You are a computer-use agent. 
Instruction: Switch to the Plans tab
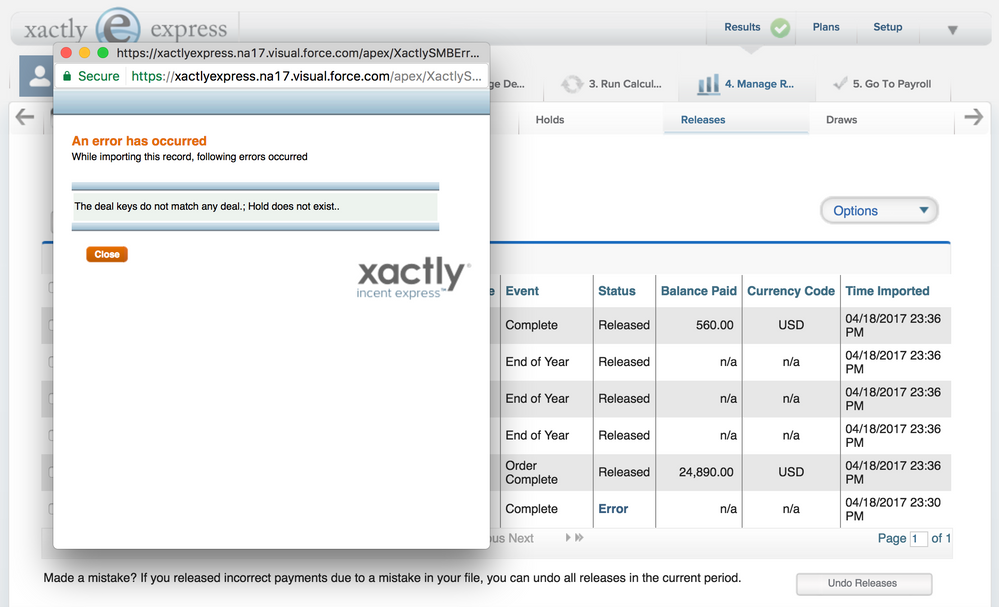pos(826,27)
